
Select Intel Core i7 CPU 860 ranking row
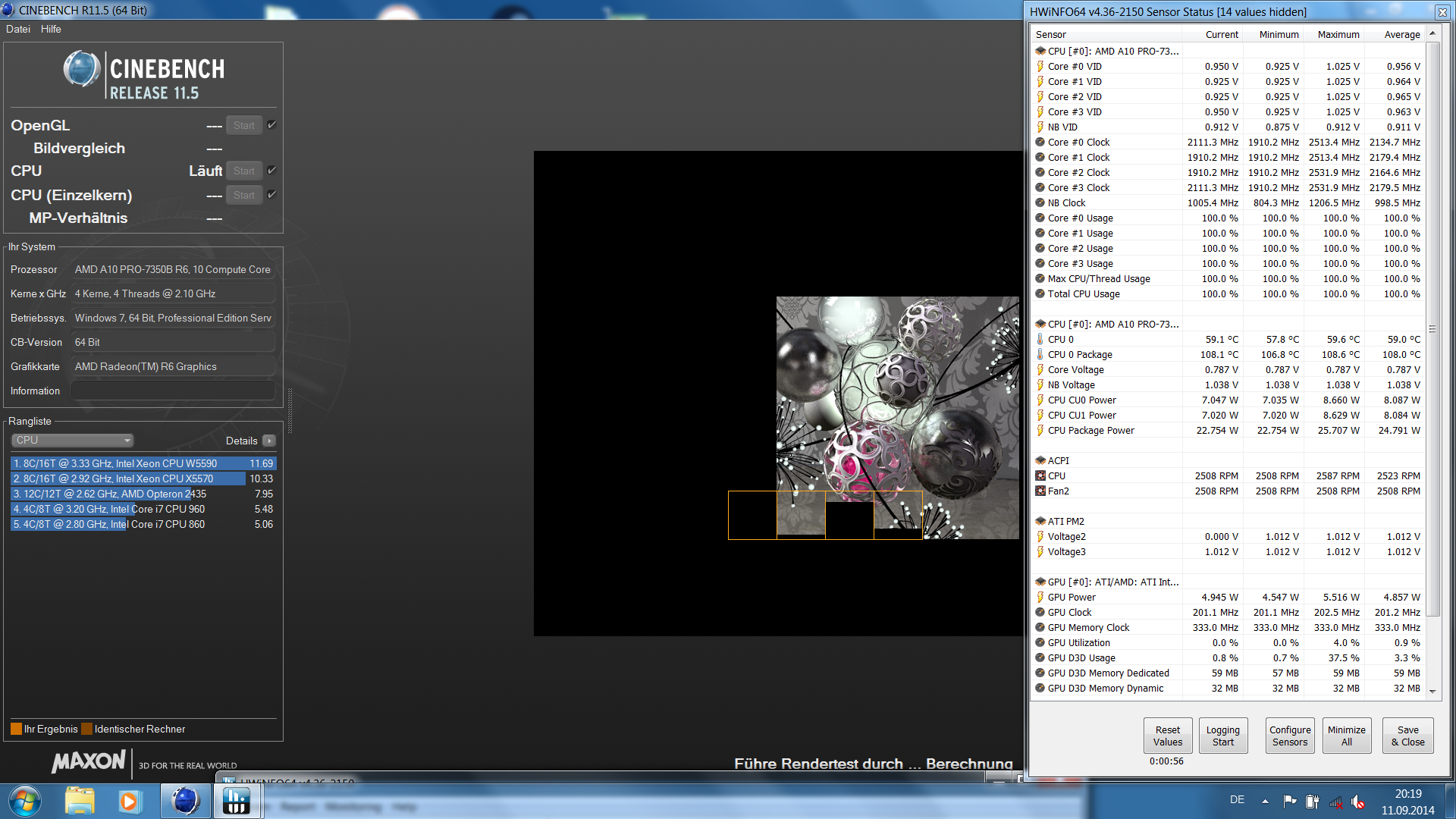tap(143, 524)
